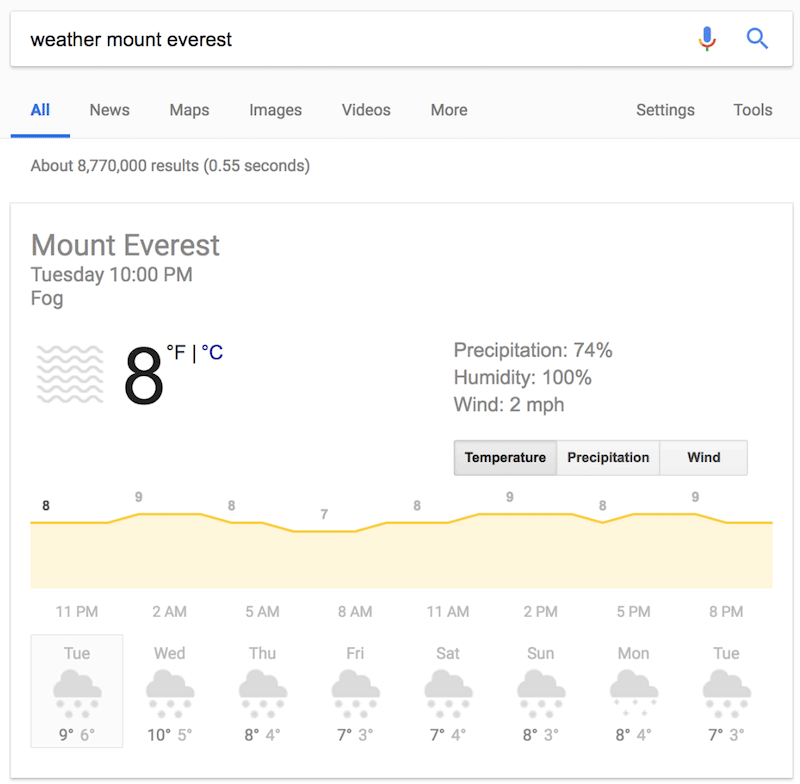The image size is (800, 784).
Task: Select the Temperature graph button
Action: (505, 458)
